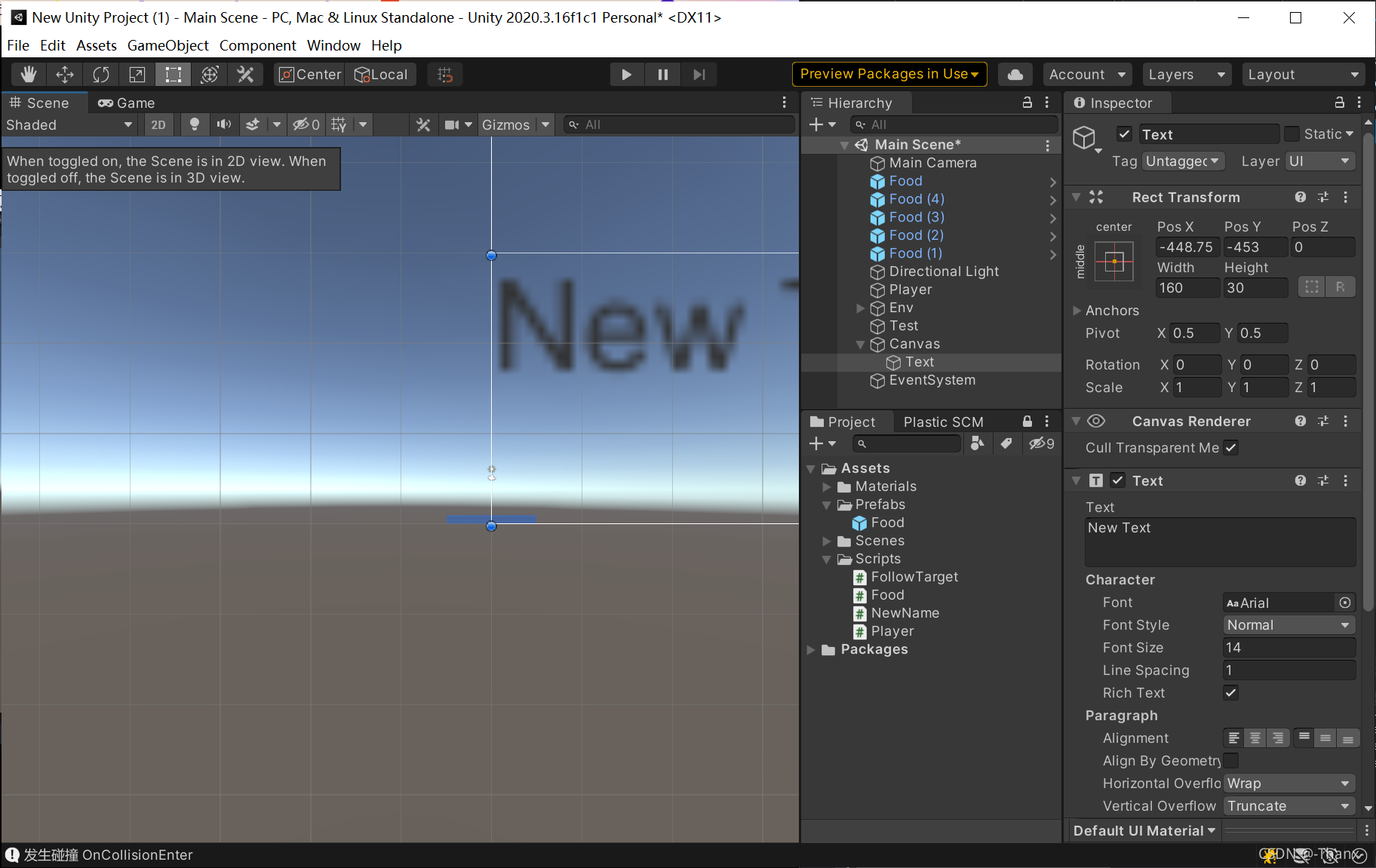
Task: Open scene component tools icon
Action: click(x=423, y=125)
